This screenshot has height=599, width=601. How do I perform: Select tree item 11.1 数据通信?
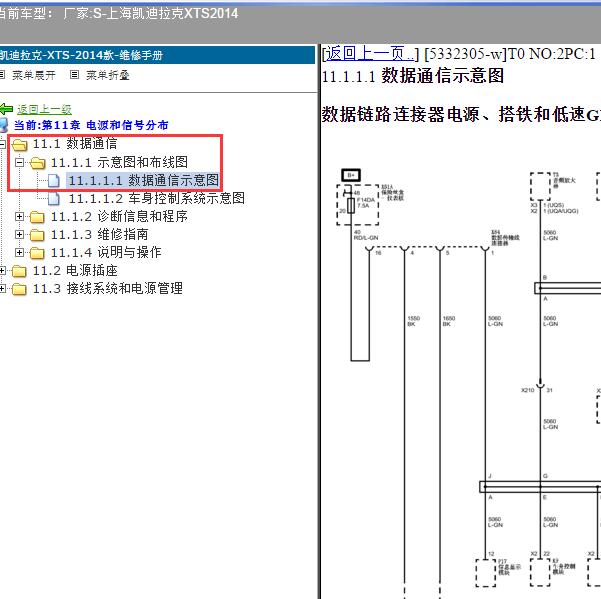click(75, 144)
